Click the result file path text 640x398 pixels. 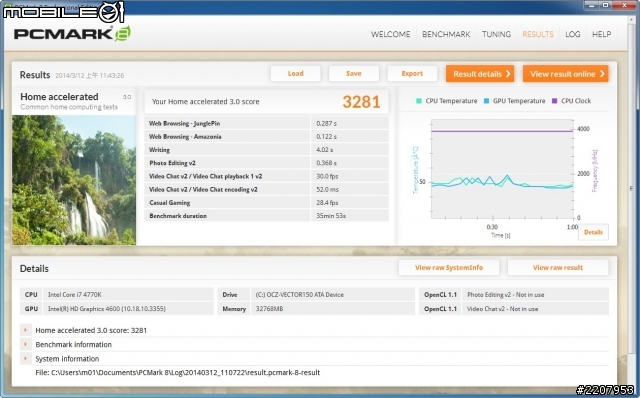[178, 372]
